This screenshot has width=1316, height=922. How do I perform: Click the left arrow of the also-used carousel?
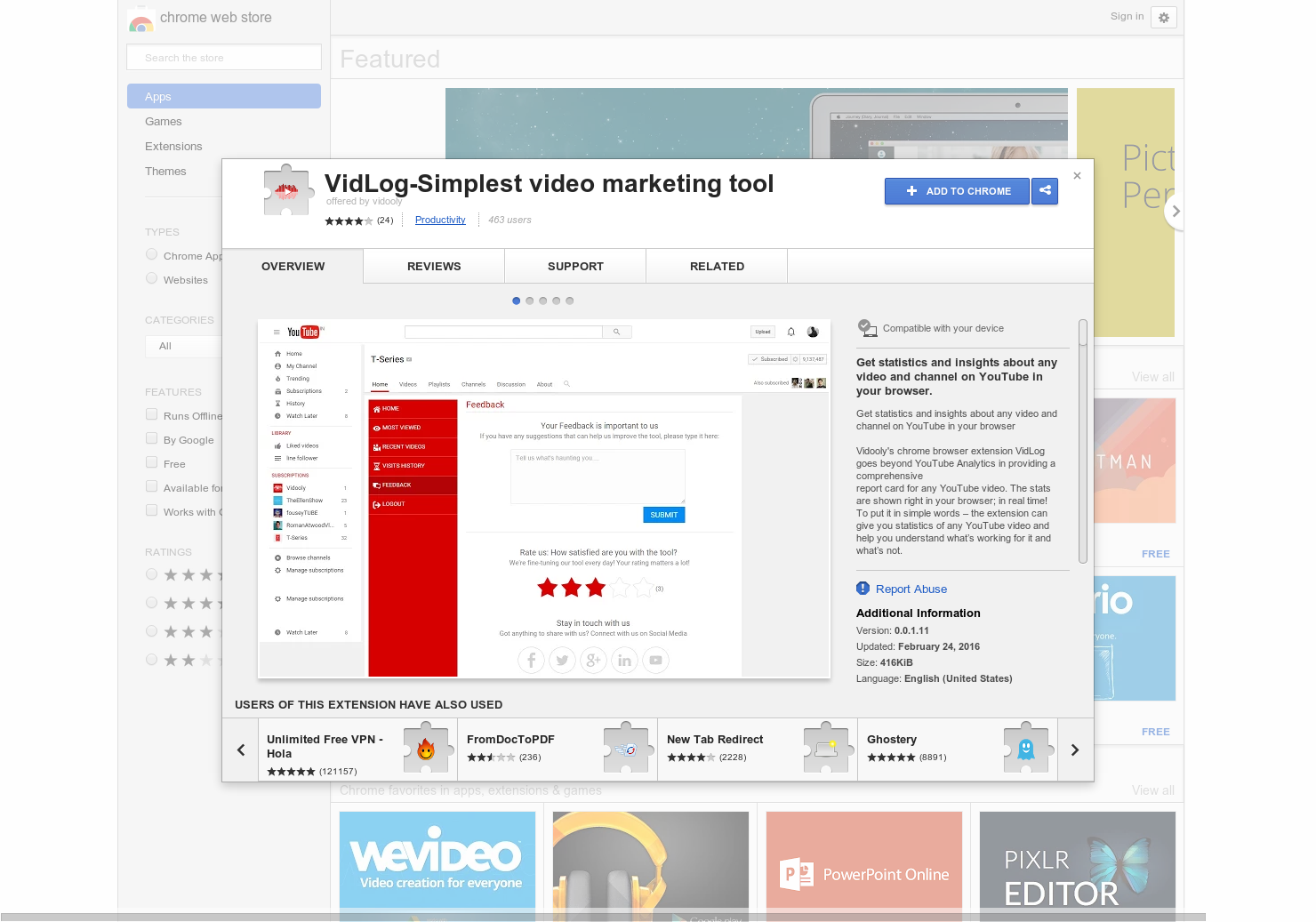[240, 750]
